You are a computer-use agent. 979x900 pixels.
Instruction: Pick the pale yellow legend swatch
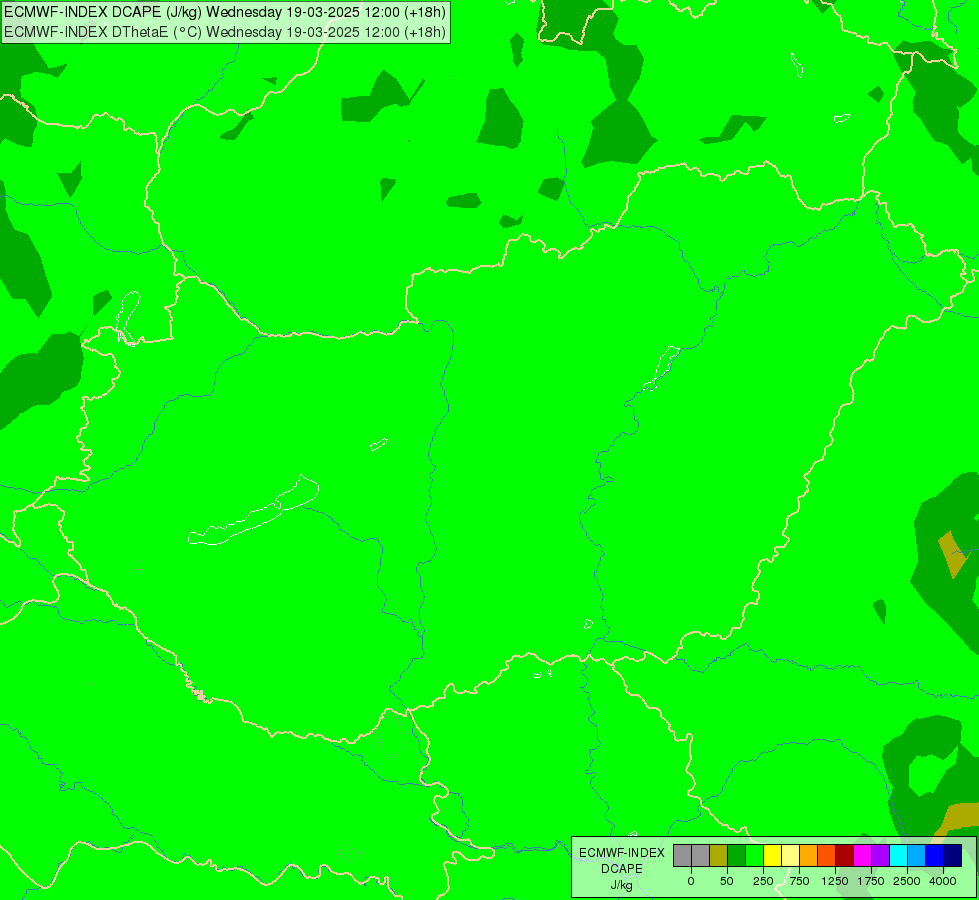click(791, 856)
